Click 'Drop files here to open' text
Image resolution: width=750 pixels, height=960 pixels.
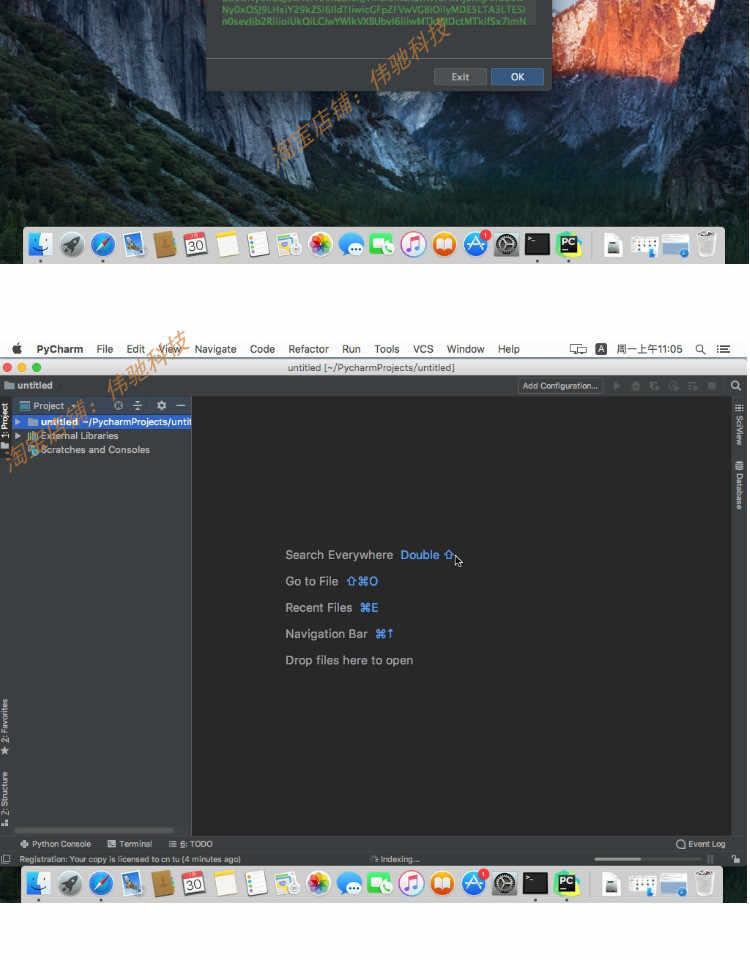349,661
